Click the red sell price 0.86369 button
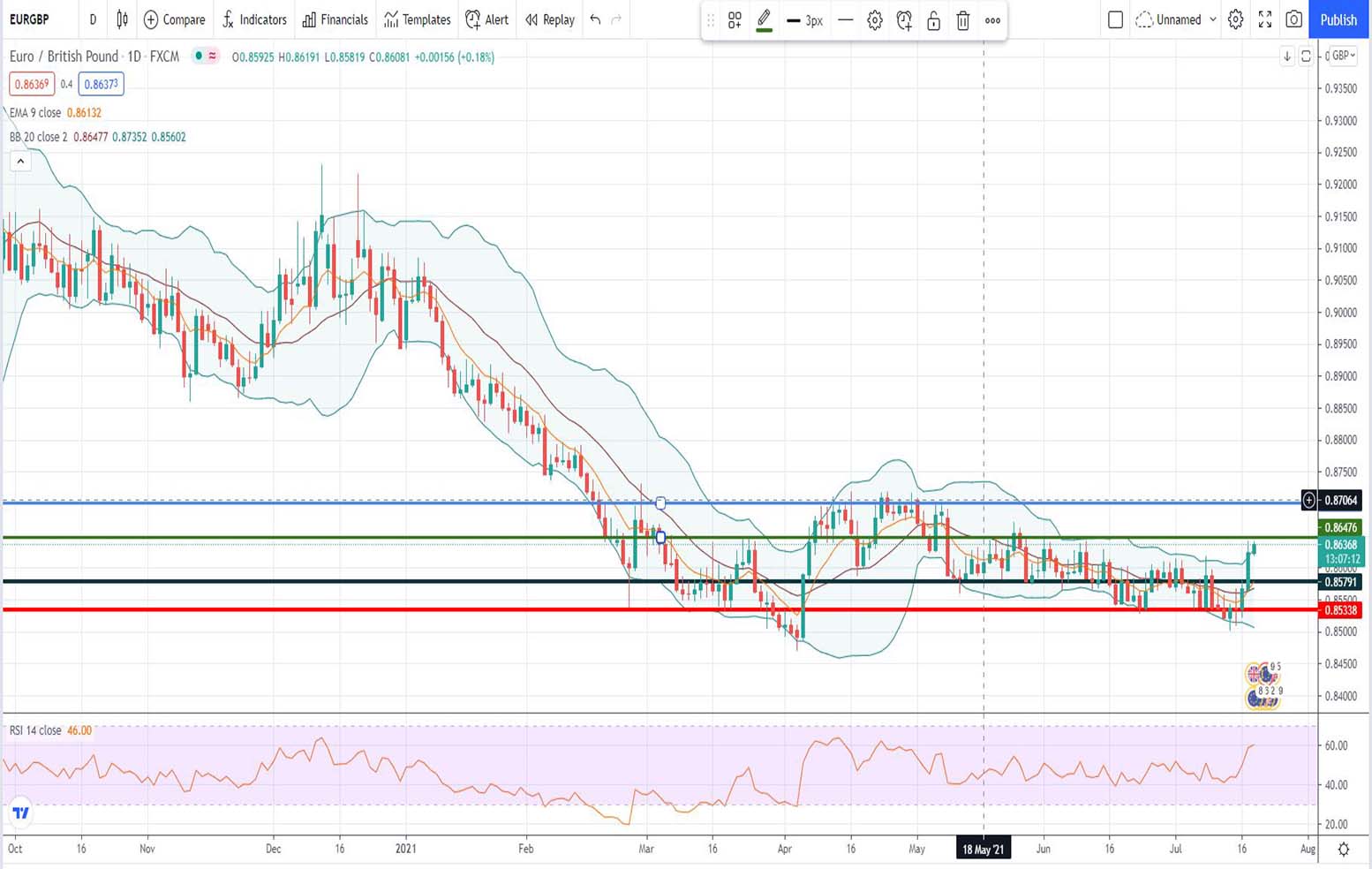Image resolution: width=1372 pixels, height=869 pixels. (x=32, y=84)
